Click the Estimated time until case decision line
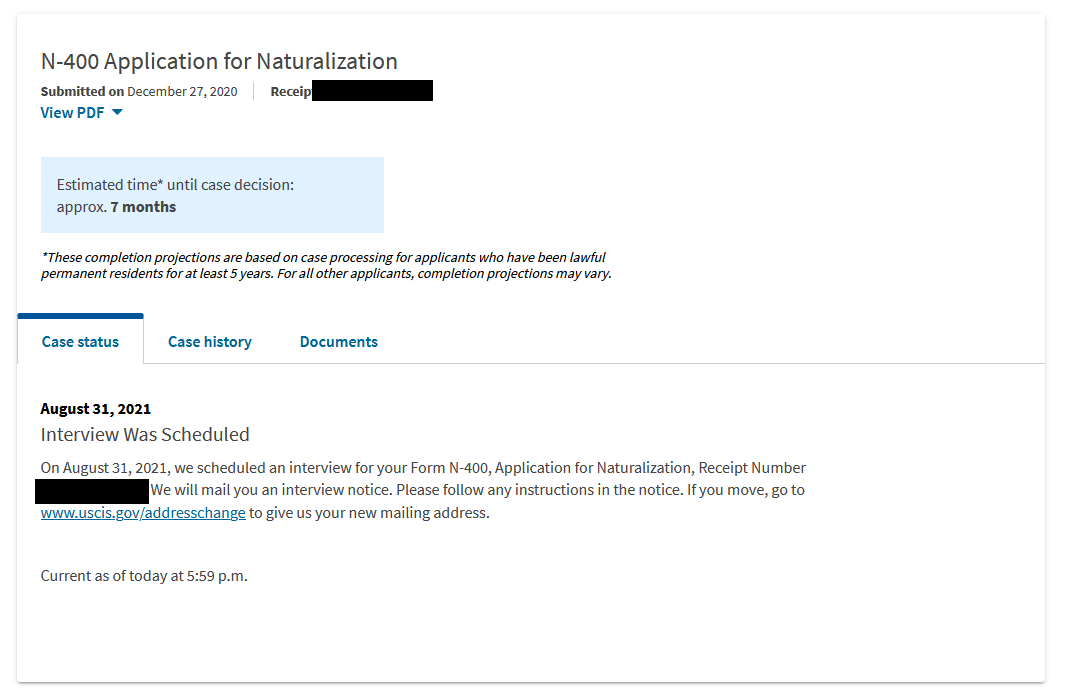Viewport: 1065px width, 697px height. click(175, 185)
